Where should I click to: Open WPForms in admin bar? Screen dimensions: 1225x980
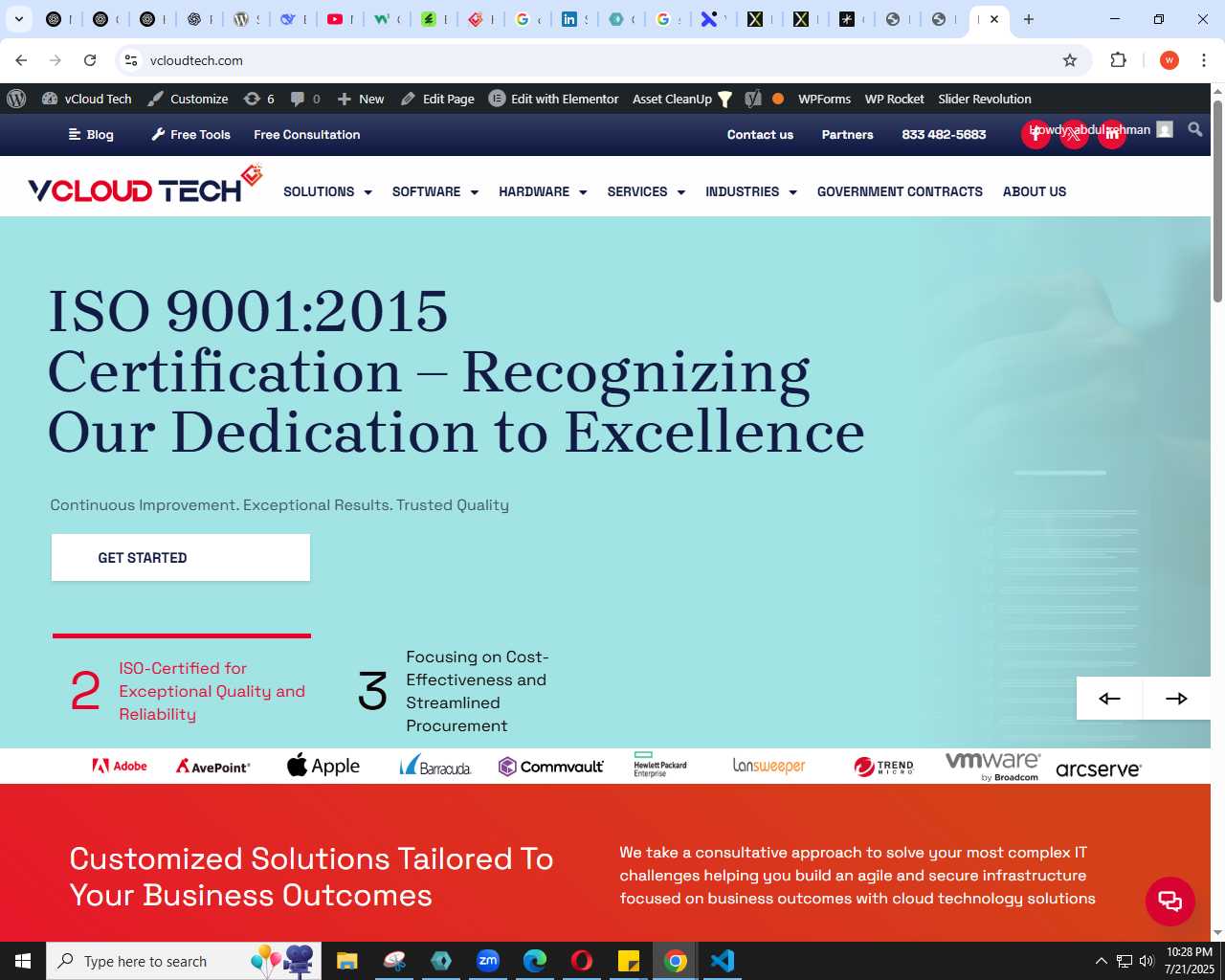point(824,99)
